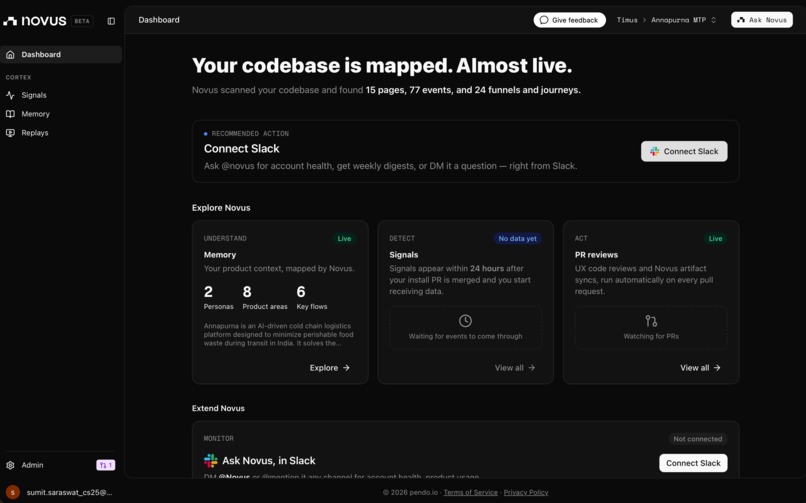Click the PR reviews card title
Image resolution: width=806 pixels, height=503 pixels.
tap(596, 255)
